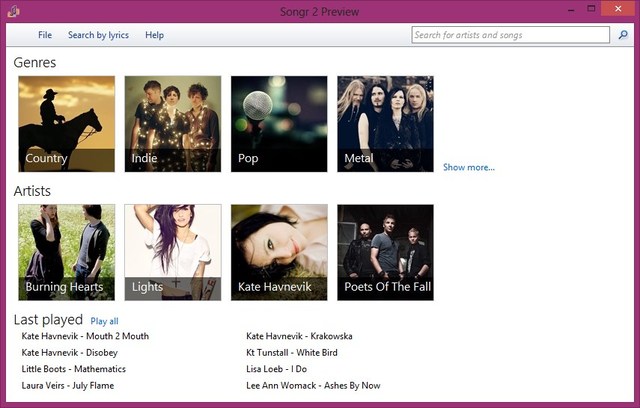
Task: Open the Country genre tile
Action: 66,124
